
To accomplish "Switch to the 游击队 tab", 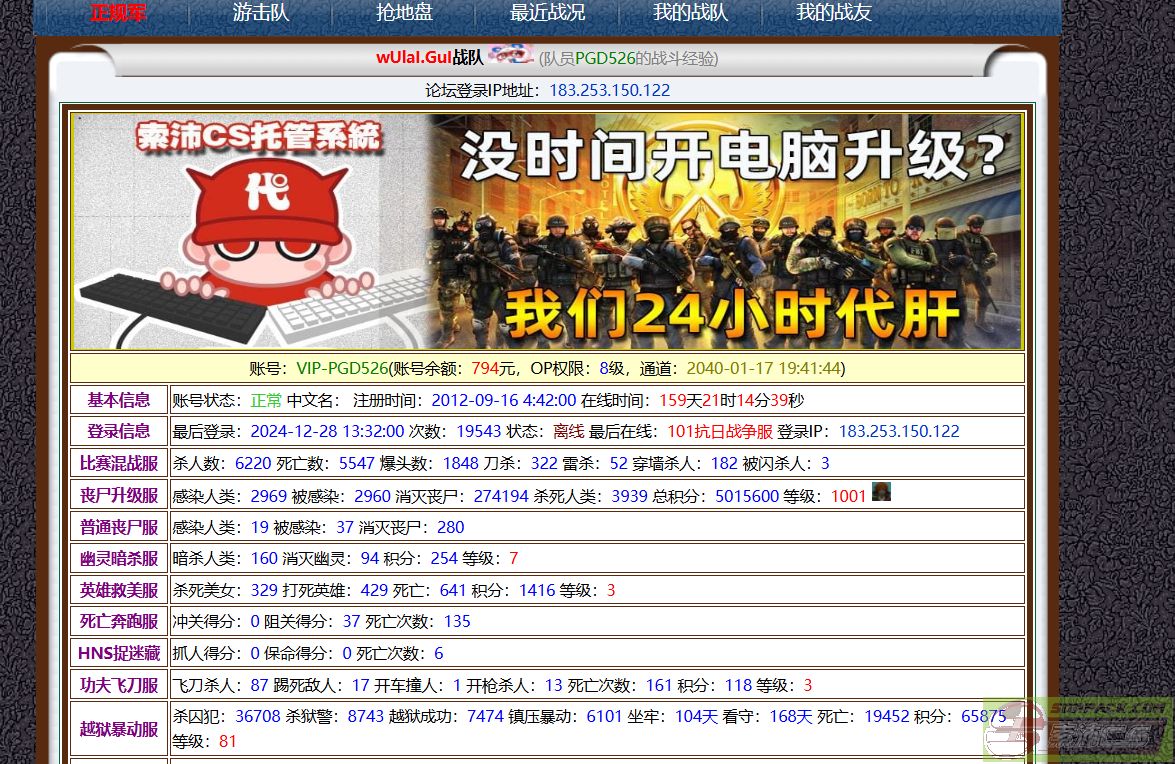I will (x=260, y=14).
